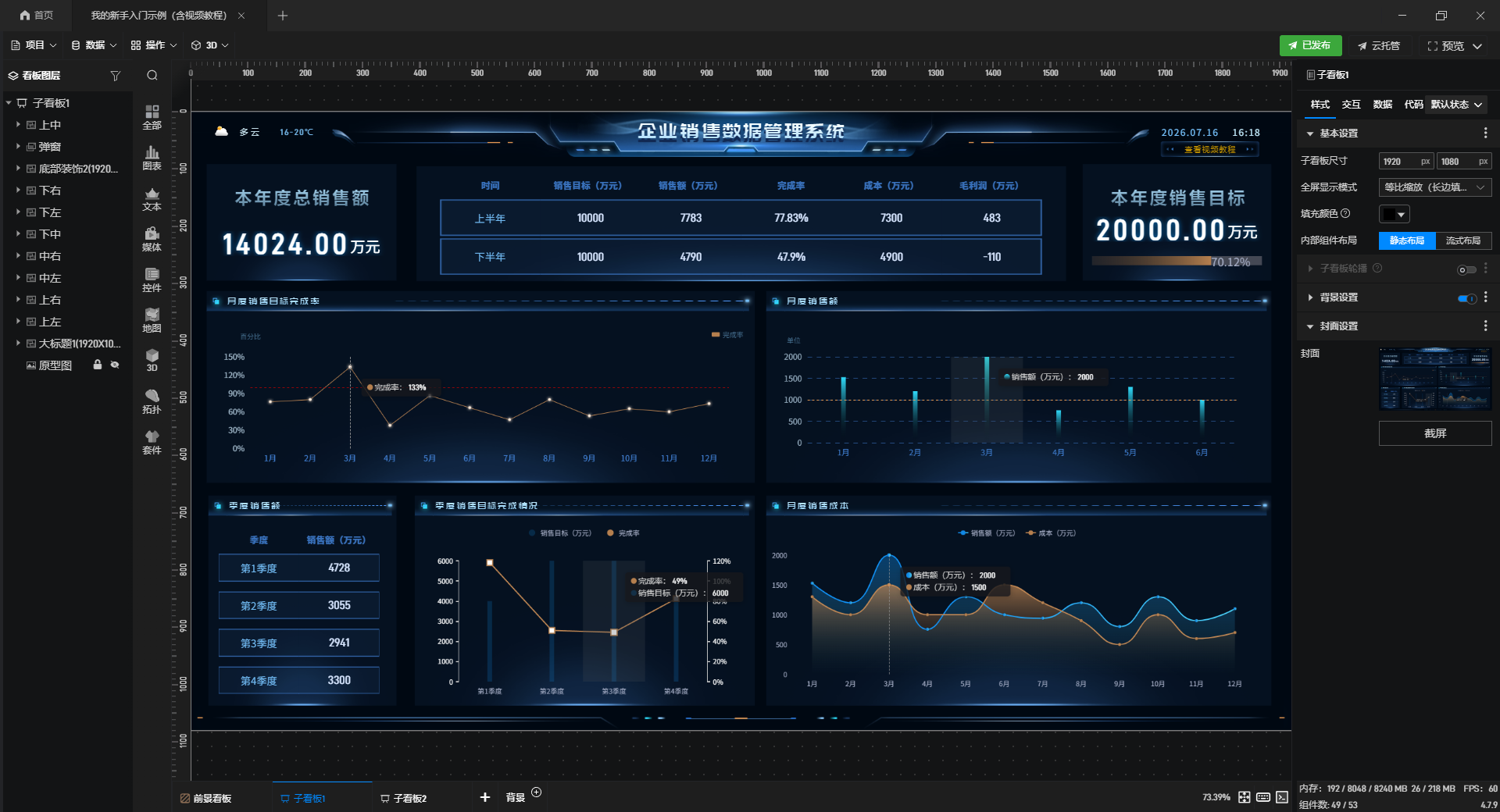Filter layers with the funnel icon
This screenshot has height=812, width=1500.
(116, 76)
